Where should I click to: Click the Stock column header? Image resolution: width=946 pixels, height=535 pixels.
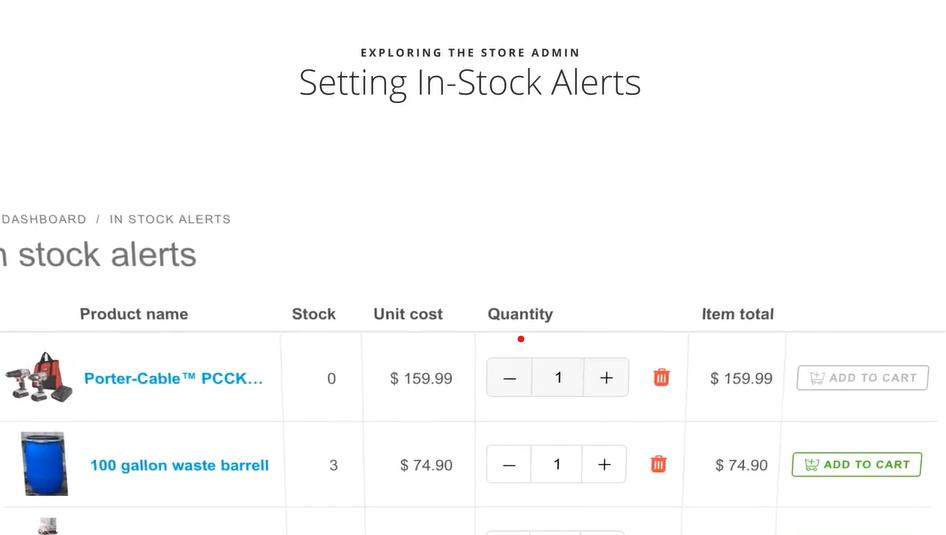click(x=314, y=314)
